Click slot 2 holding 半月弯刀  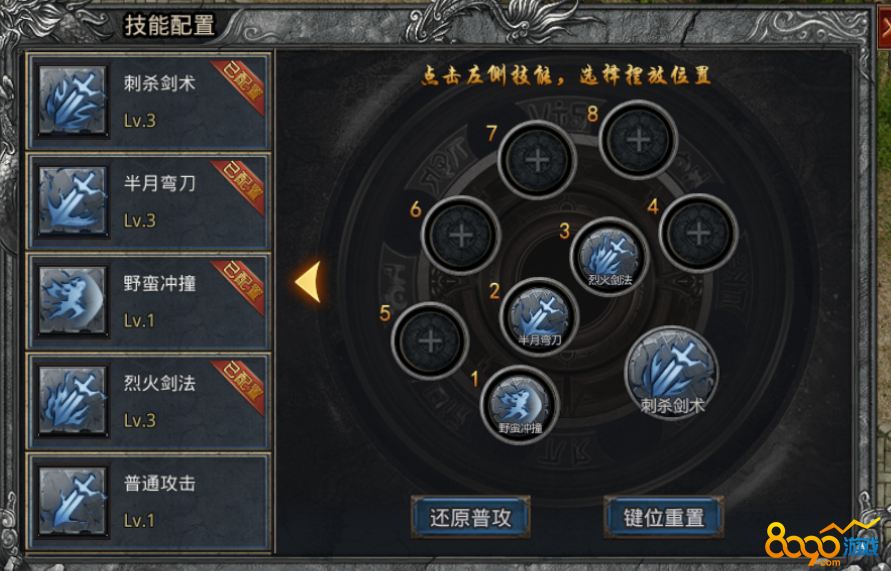click(x=539, y=317)
